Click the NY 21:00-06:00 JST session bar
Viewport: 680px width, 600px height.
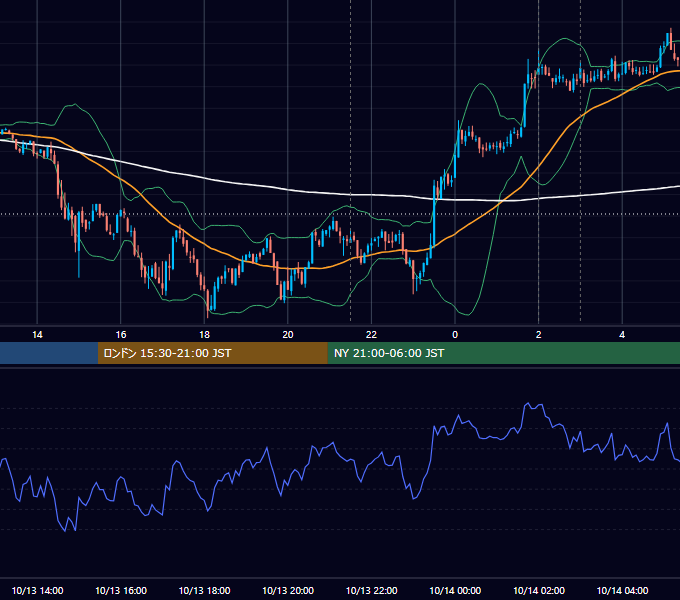click(x=503, y=353)
